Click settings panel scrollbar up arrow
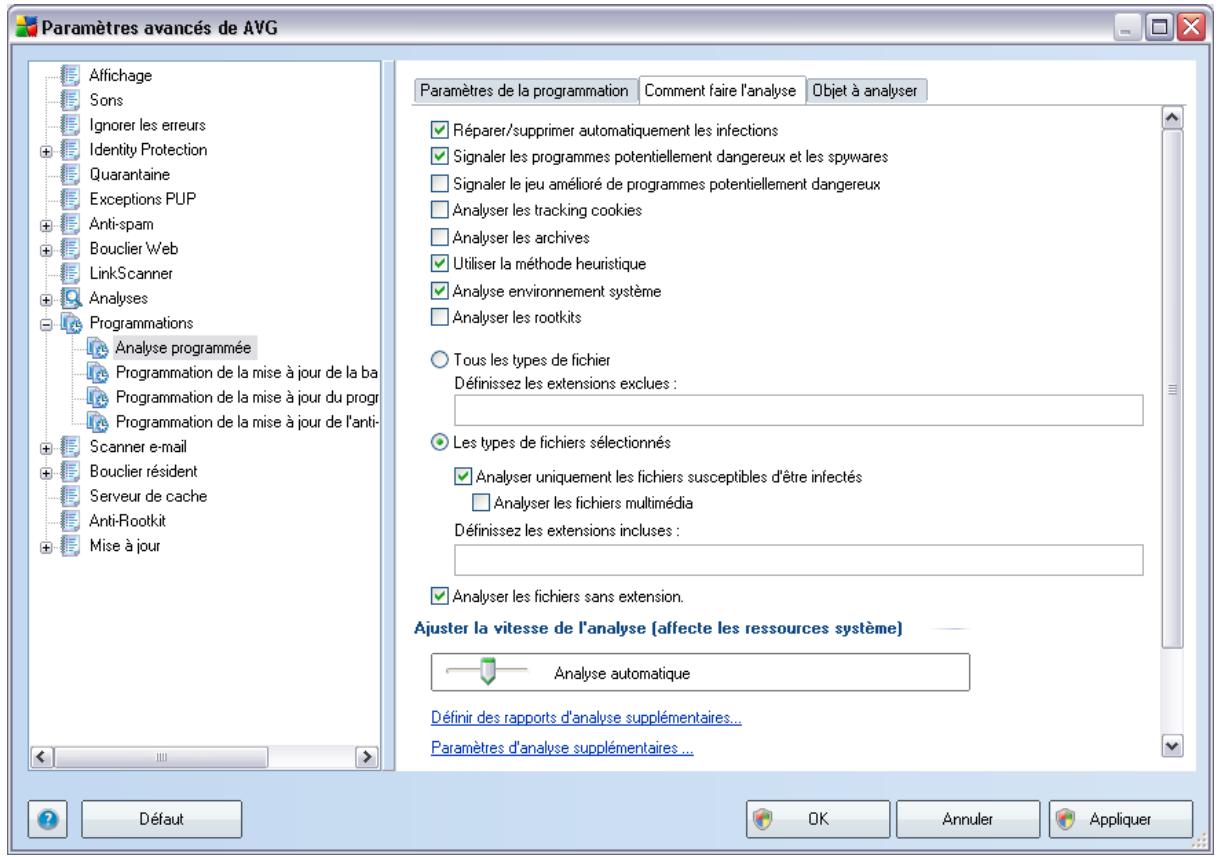The image size is (1220, 857). [1174, 119]
